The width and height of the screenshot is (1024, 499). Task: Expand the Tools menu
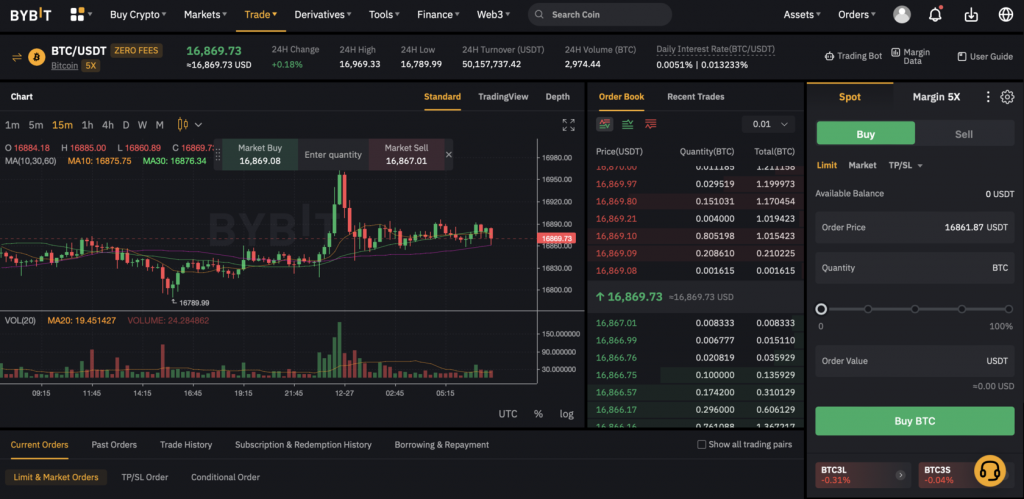(x=385, y=14)
